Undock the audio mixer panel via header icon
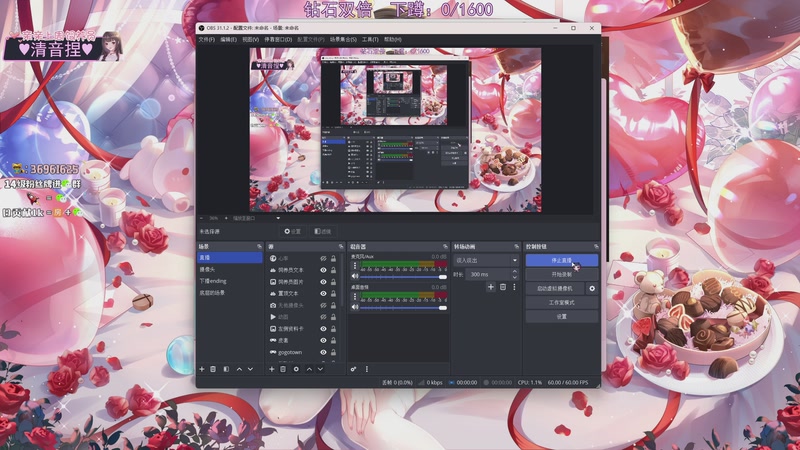This screenshot has width=800, height=450. click(x=445, y=247)
